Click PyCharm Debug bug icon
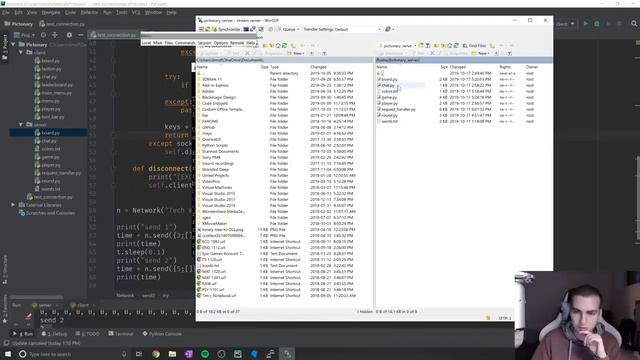Viewport: 640px width, 360px height. pyautogui.click(x=597, y=24)
